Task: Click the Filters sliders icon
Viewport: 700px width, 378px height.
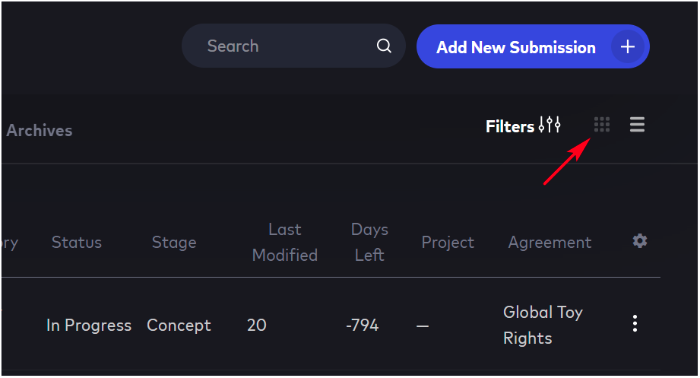Action: pyautogui.click(x=550, y=125)
